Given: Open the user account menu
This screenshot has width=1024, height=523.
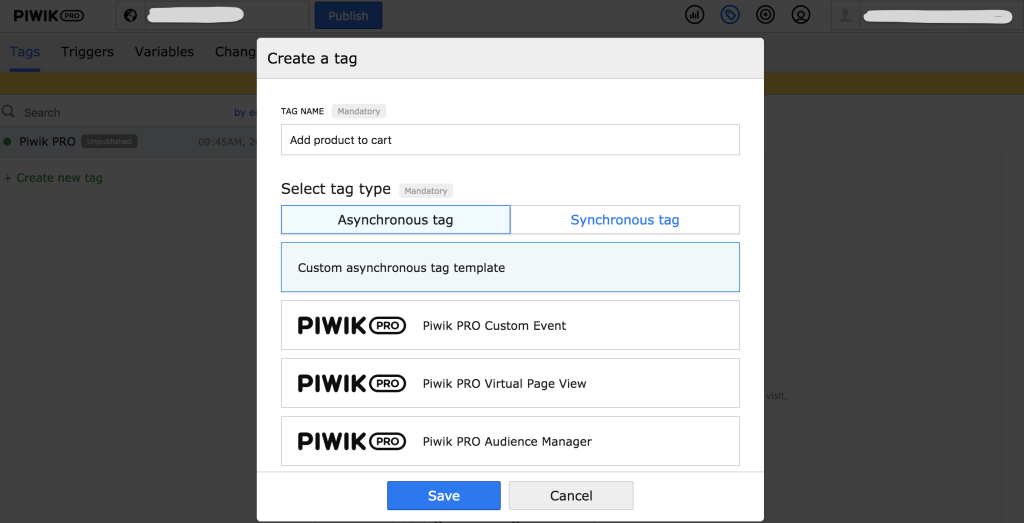Looking at the screenshot, I should click(927, 16).
